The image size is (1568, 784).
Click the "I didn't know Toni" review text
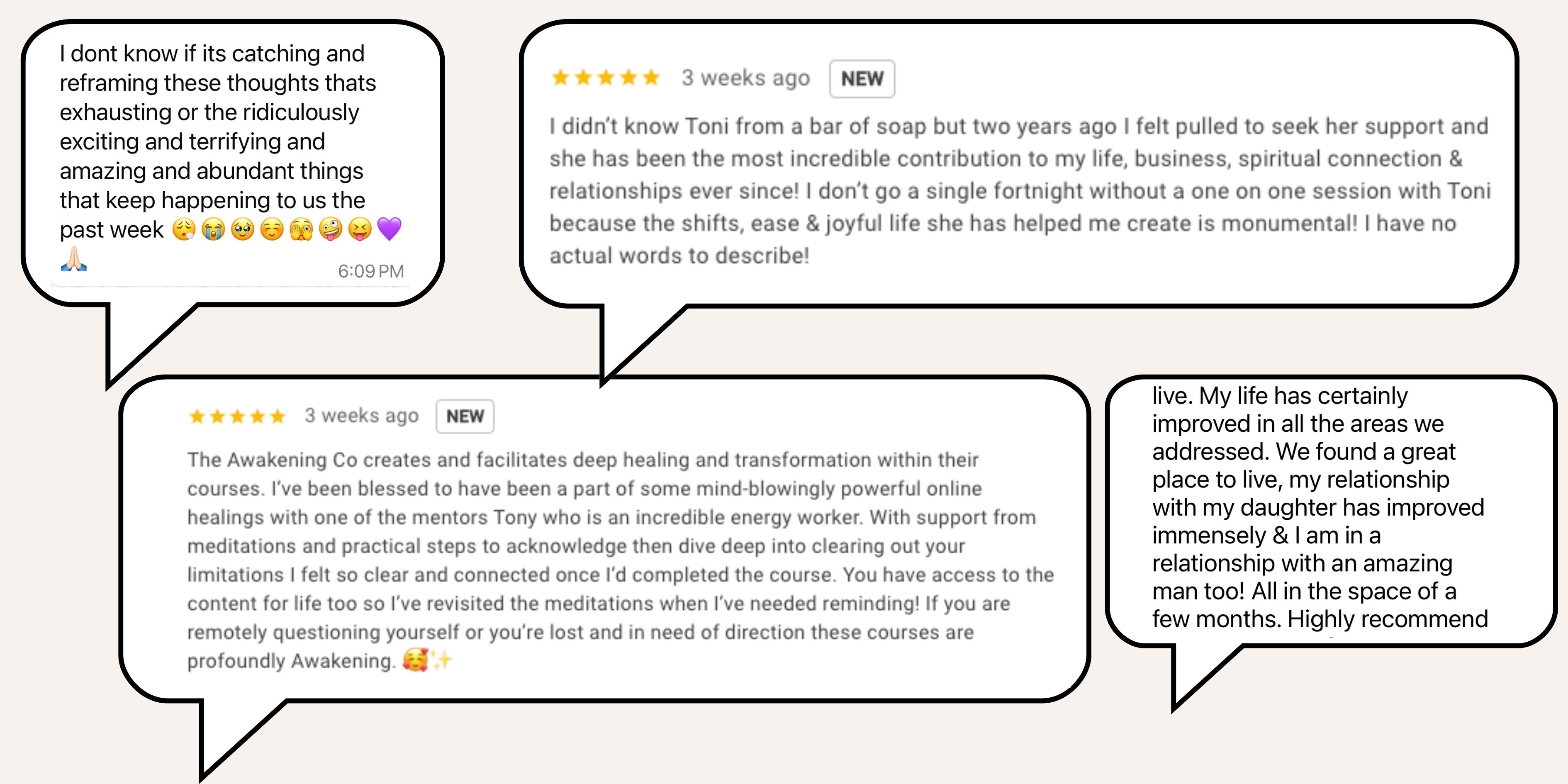point(1020,190)
